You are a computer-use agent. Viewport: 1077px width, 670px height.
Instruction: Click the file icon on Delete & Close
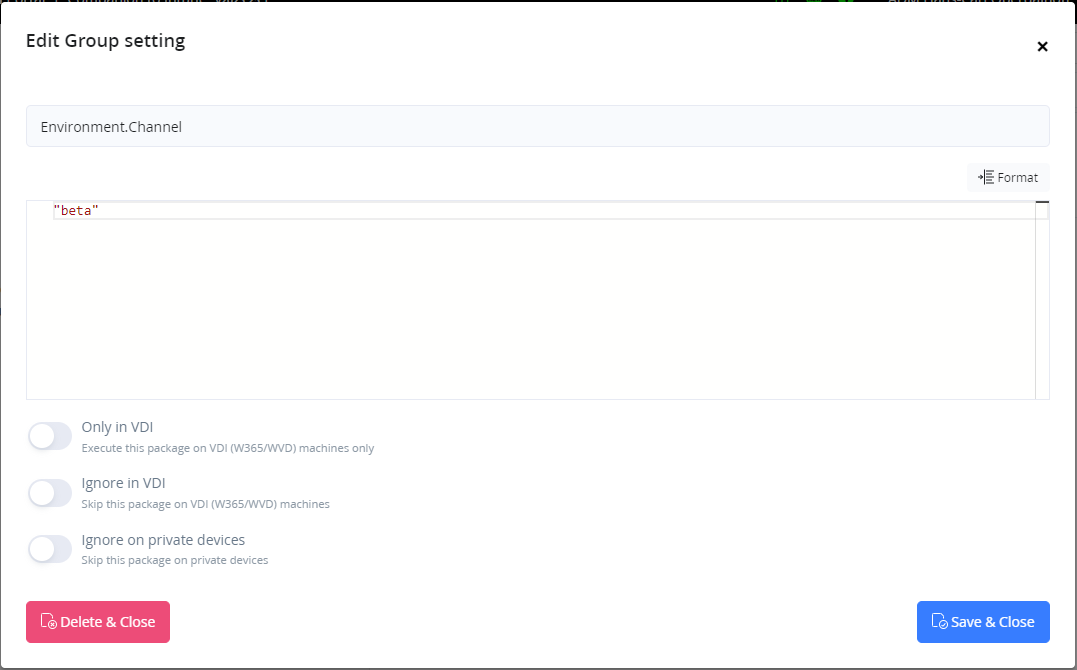(x=48, y=622)
